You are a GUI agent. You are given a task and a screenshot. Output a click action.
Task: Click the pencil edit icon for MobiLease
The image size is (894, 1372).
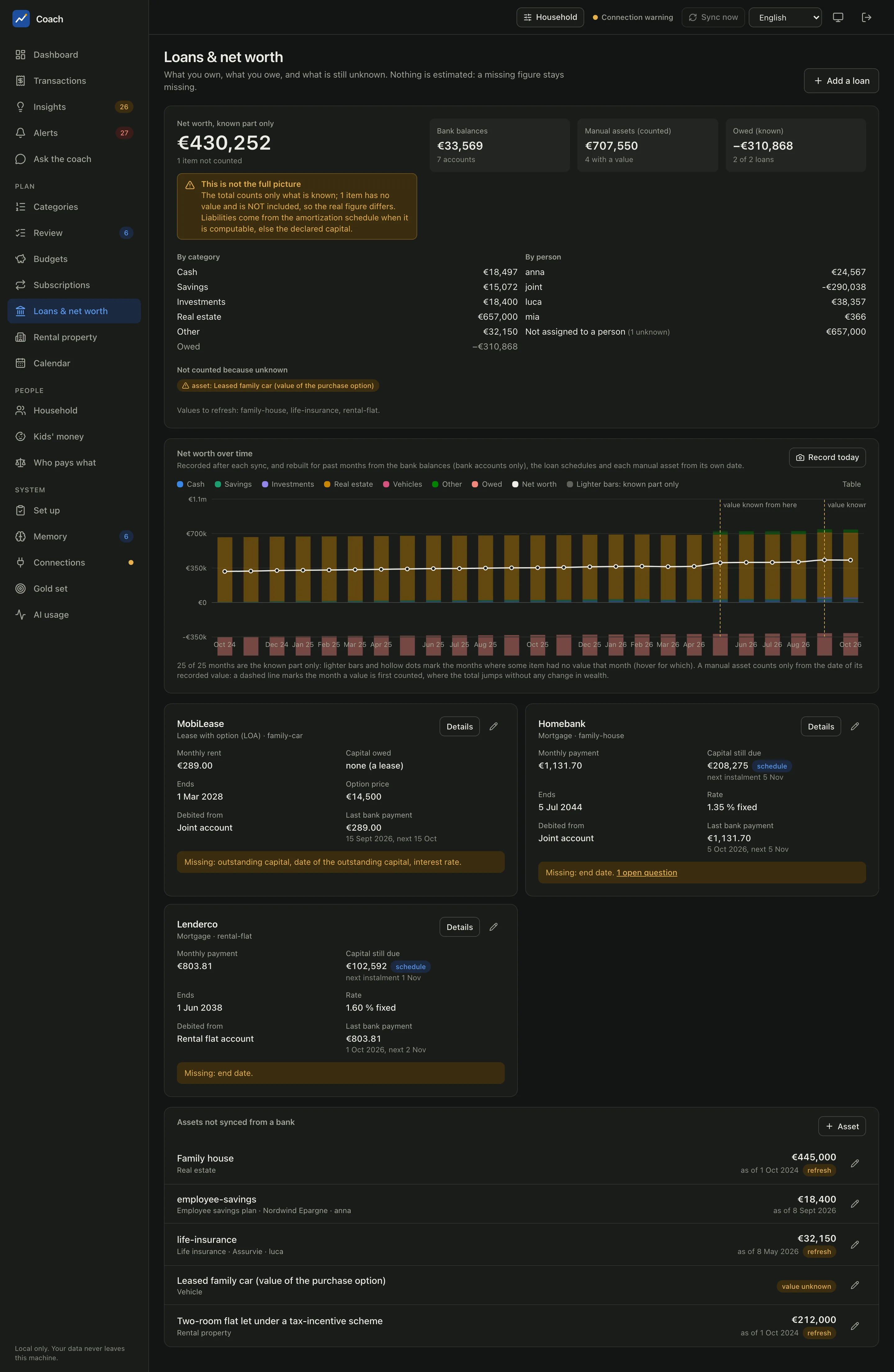click(x=493, y=726)
